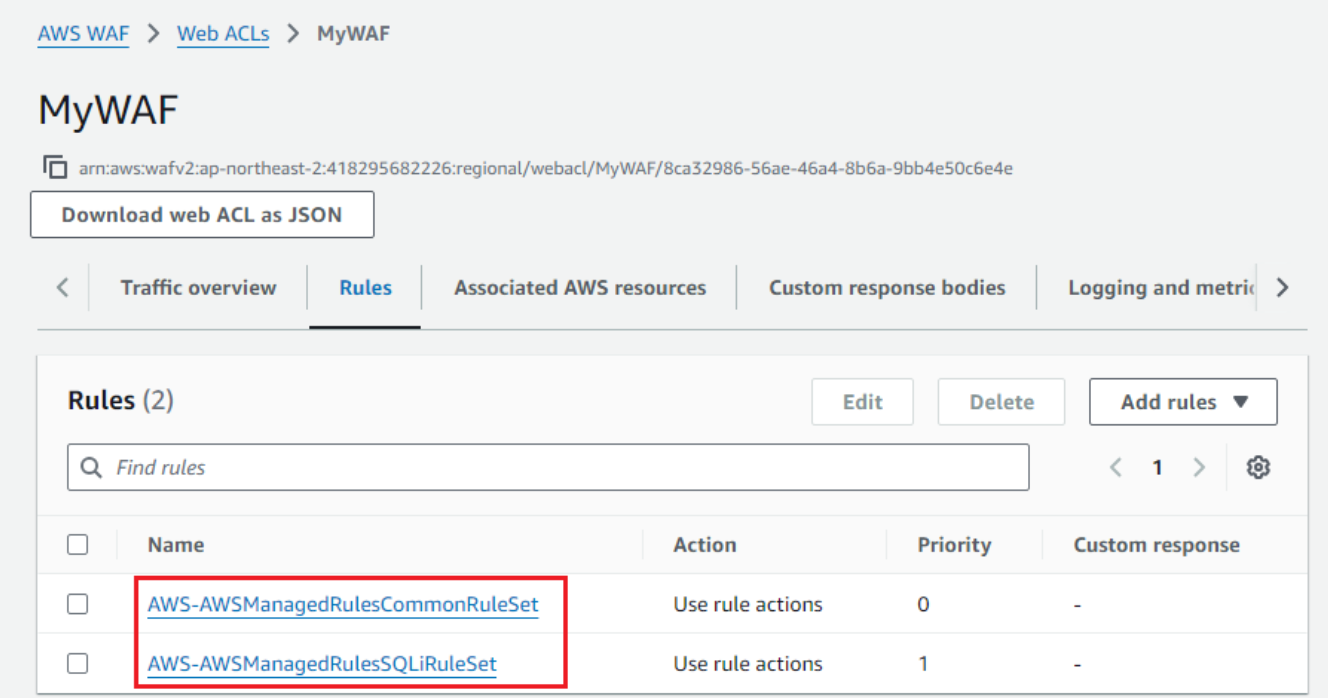Open the Associated AWS resources tab
Viewport: 1328px width, 698px height.
[580, 288]
